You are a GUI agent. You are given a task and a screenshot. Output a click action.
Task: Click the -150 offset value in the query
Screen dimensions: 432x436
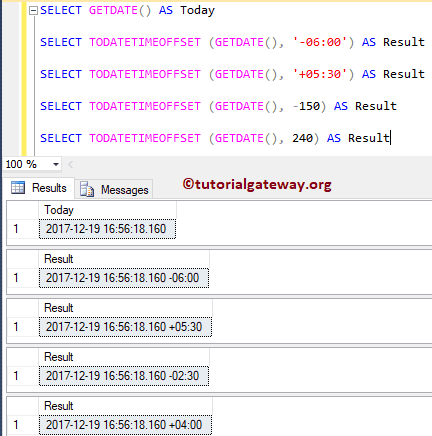[306, 106]
